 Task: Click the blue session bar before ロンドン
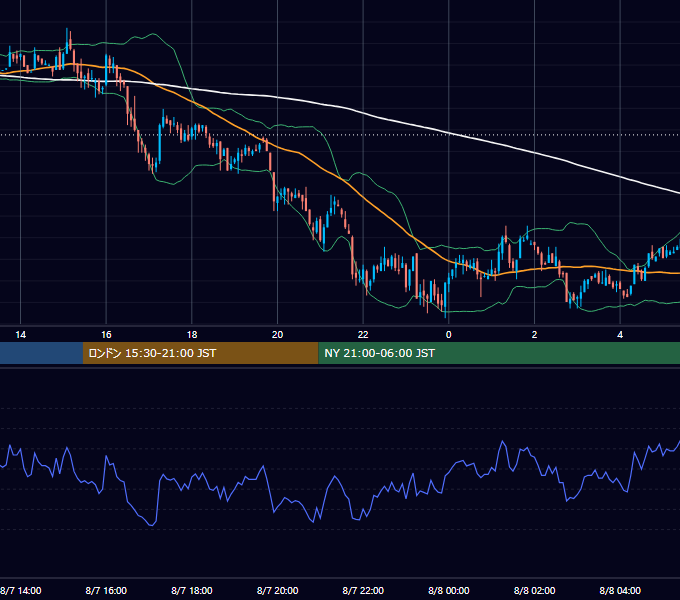click(41, 353)
